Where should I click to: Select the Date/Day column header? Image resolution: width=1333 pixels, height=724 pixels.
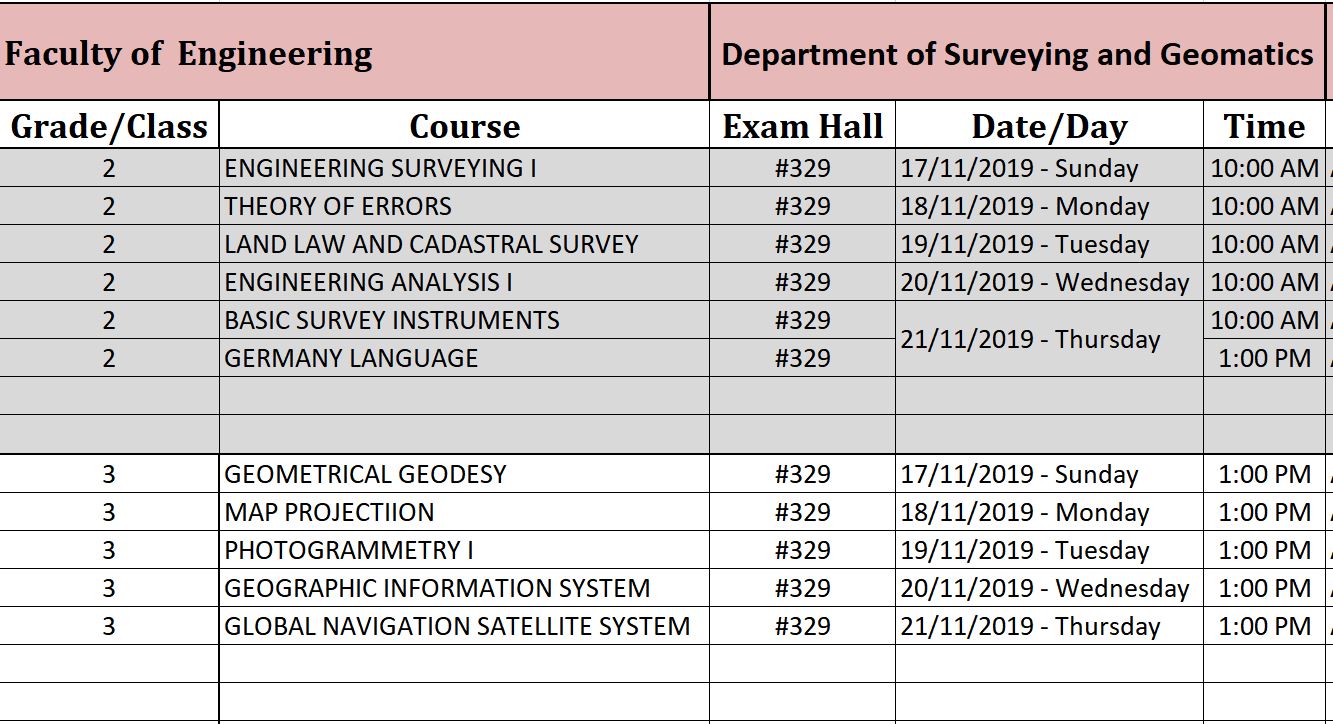1049,127
